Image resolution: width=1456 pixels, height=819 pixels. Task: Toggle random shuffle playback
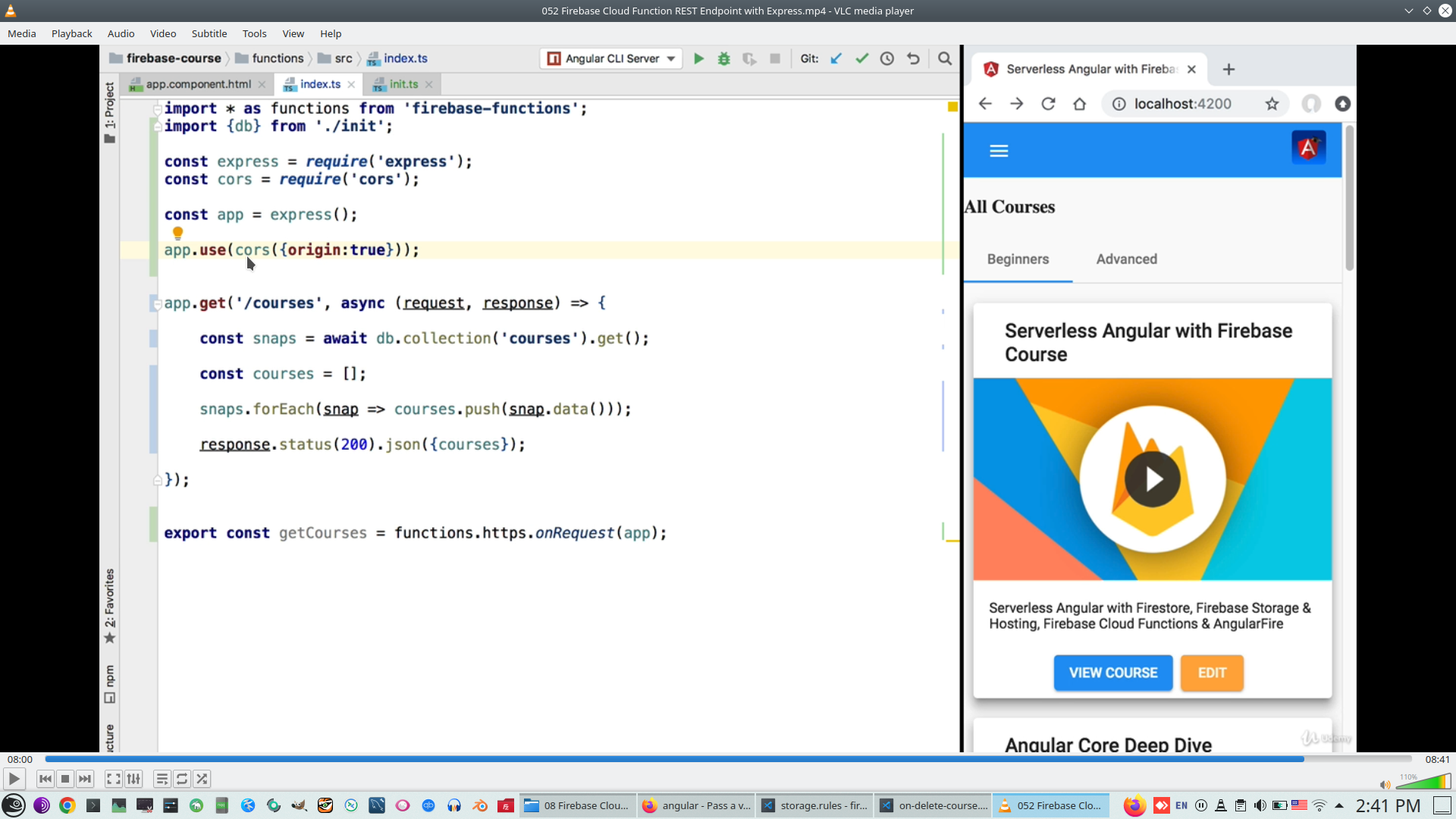pos(202,779)
